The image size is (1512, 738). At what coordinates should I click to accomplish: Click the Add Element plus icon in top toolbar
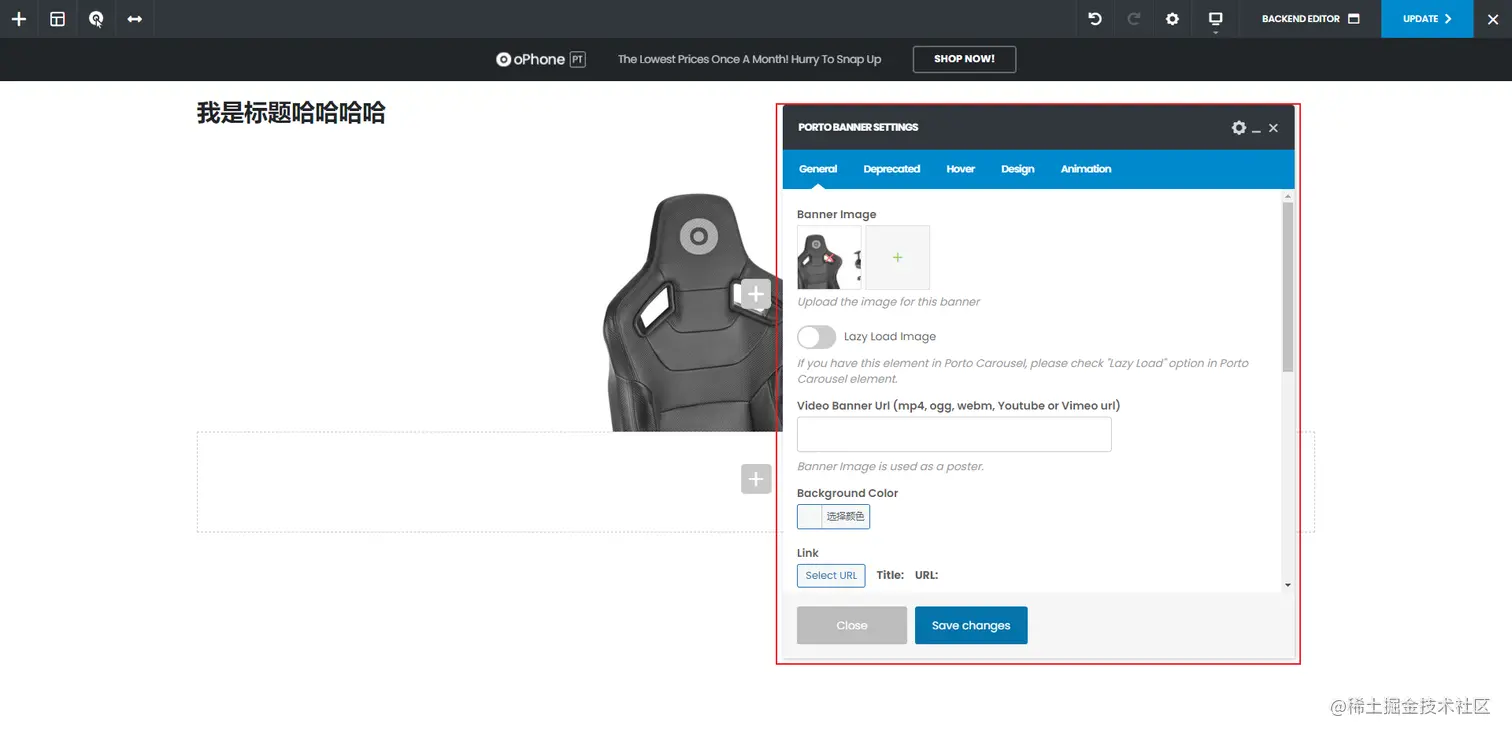click(x=19, y=19)
